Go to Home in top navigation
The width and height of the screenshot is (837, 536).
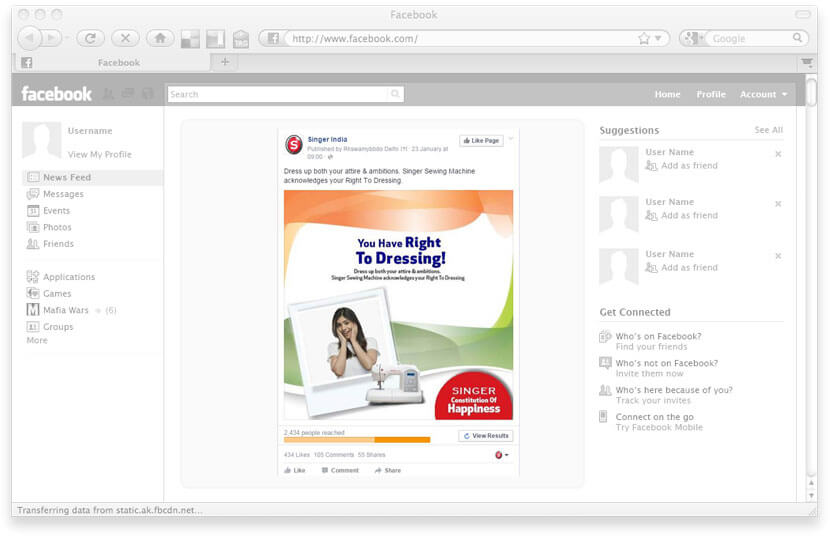[x=667, y=94]
